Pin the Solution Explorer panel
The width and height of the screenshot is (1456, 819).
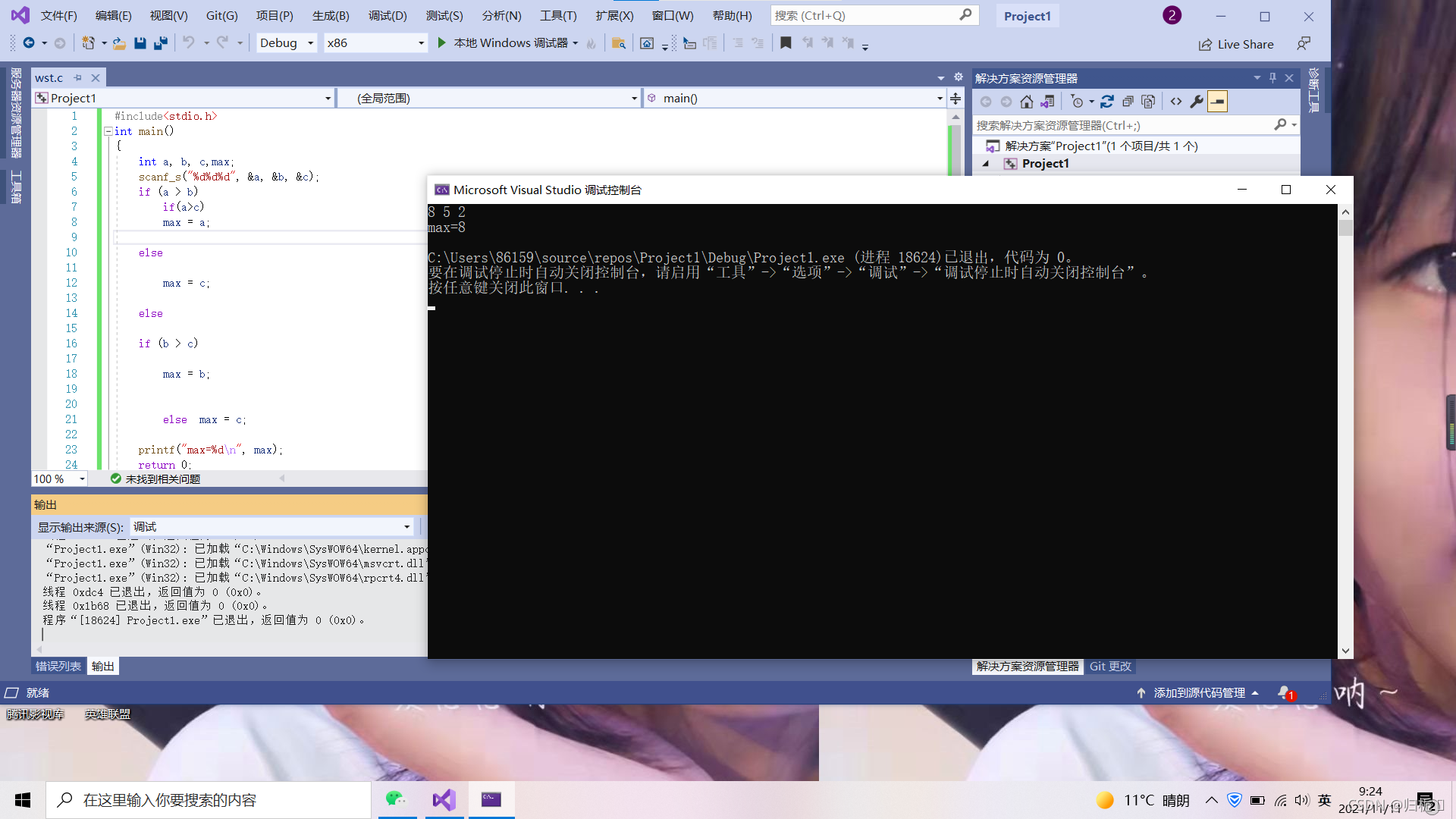coord(1273,78)
